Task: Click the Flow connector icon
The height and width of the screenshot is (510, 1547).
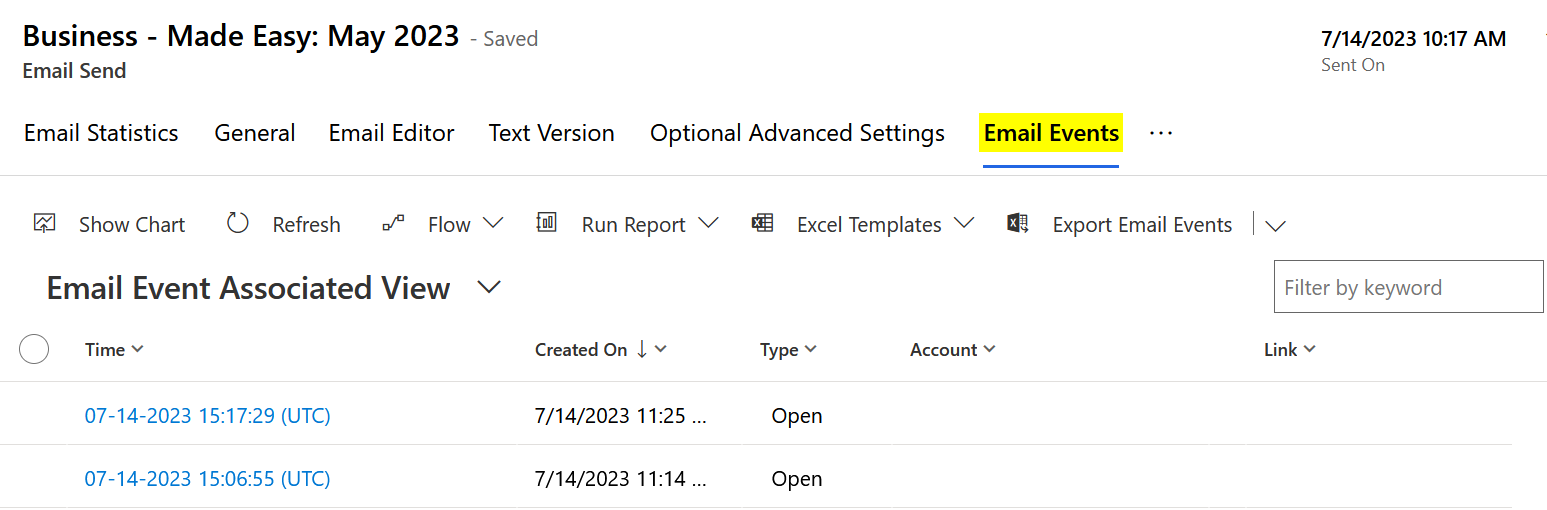Action: [x=393, y=223]
